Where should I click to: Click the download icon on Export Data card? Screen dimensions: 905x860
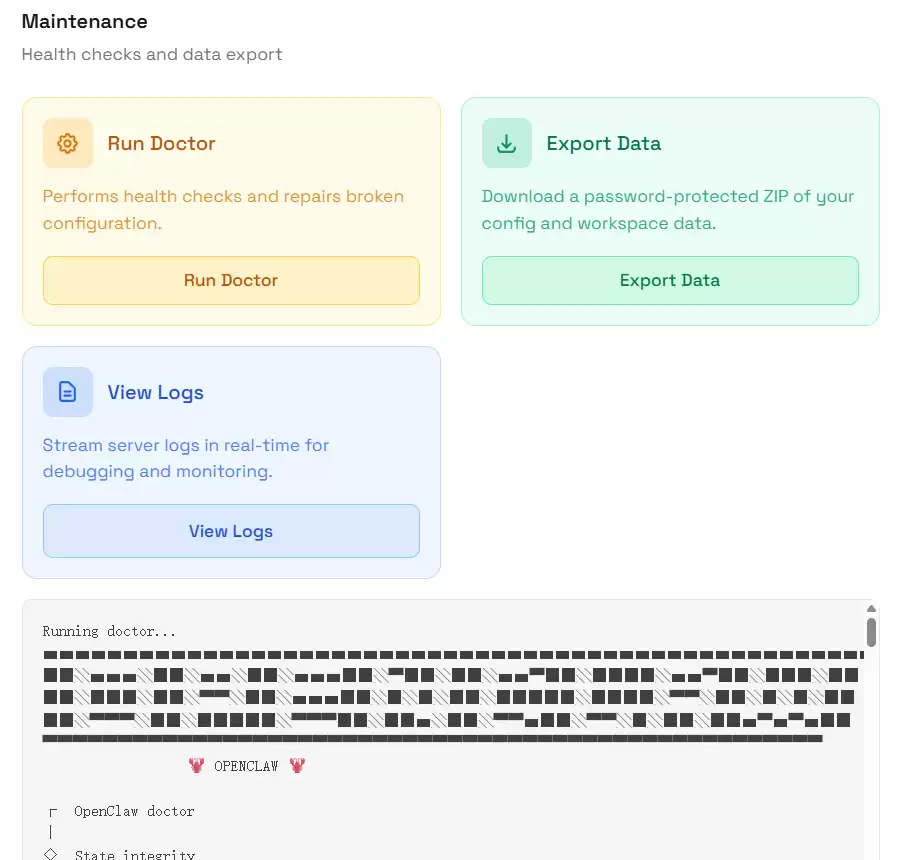point(506,143)
